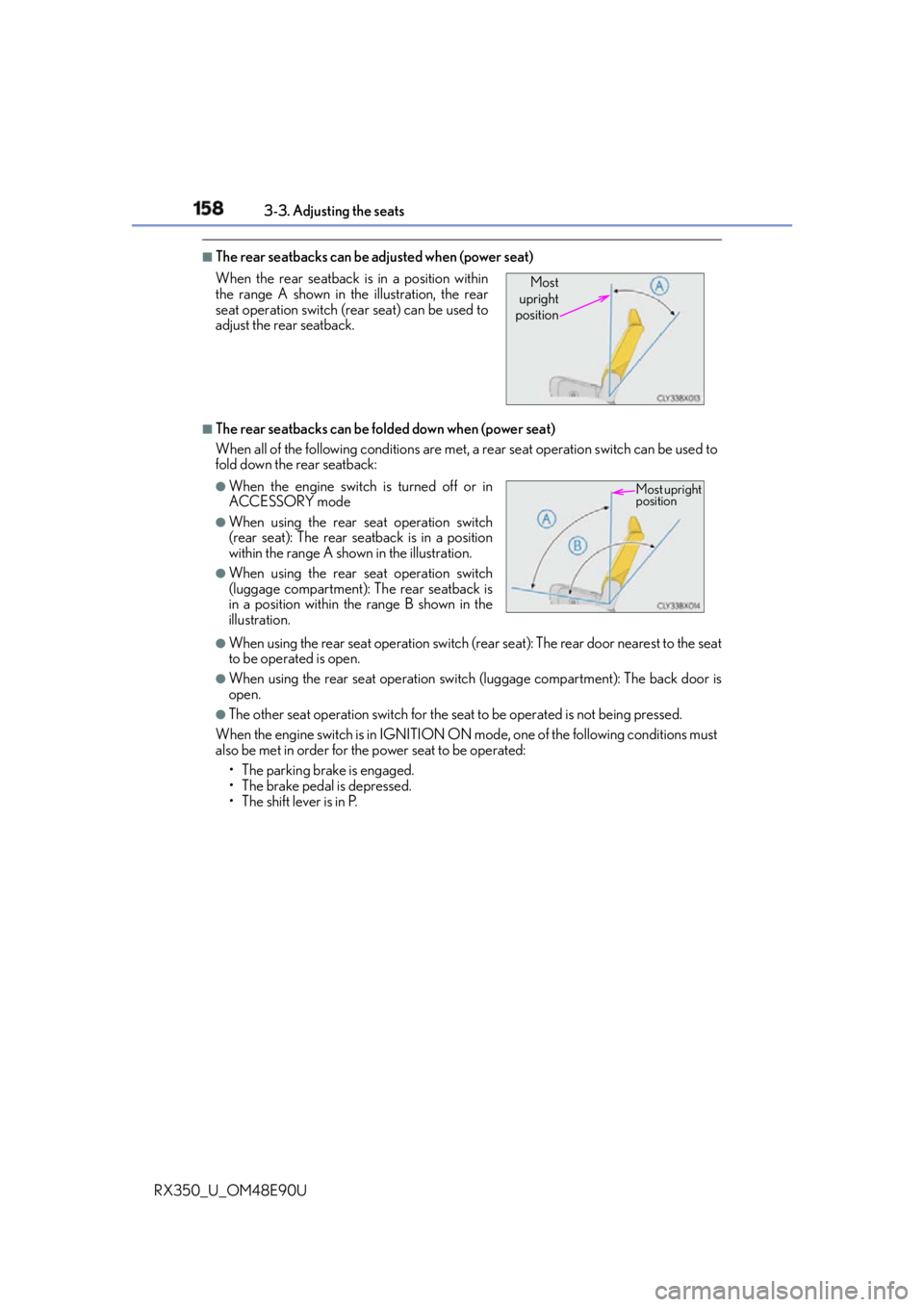The height and width of the screenshot is (1307, 924).
Task: Click the 'Most upright position' label in first illustration
Action: coord(539,298)
